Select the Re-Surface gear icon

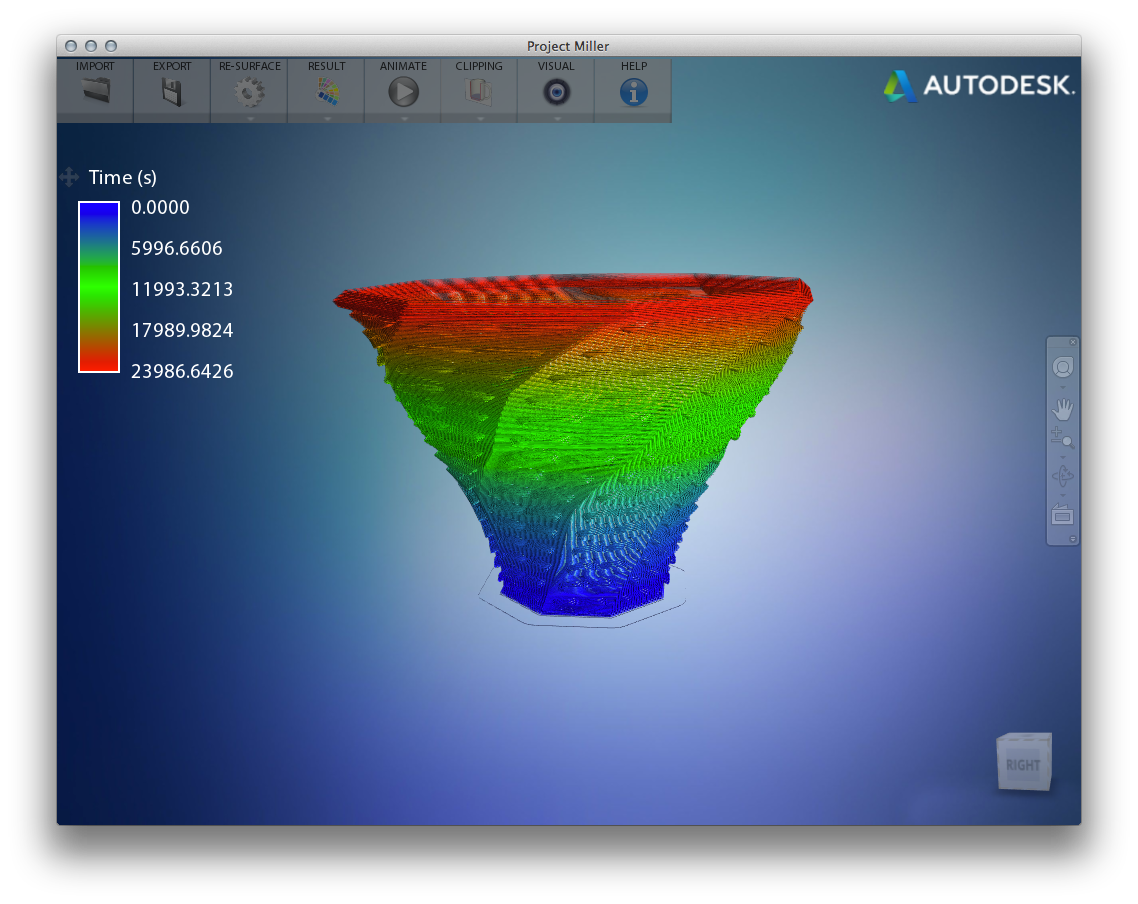[249, 92]
